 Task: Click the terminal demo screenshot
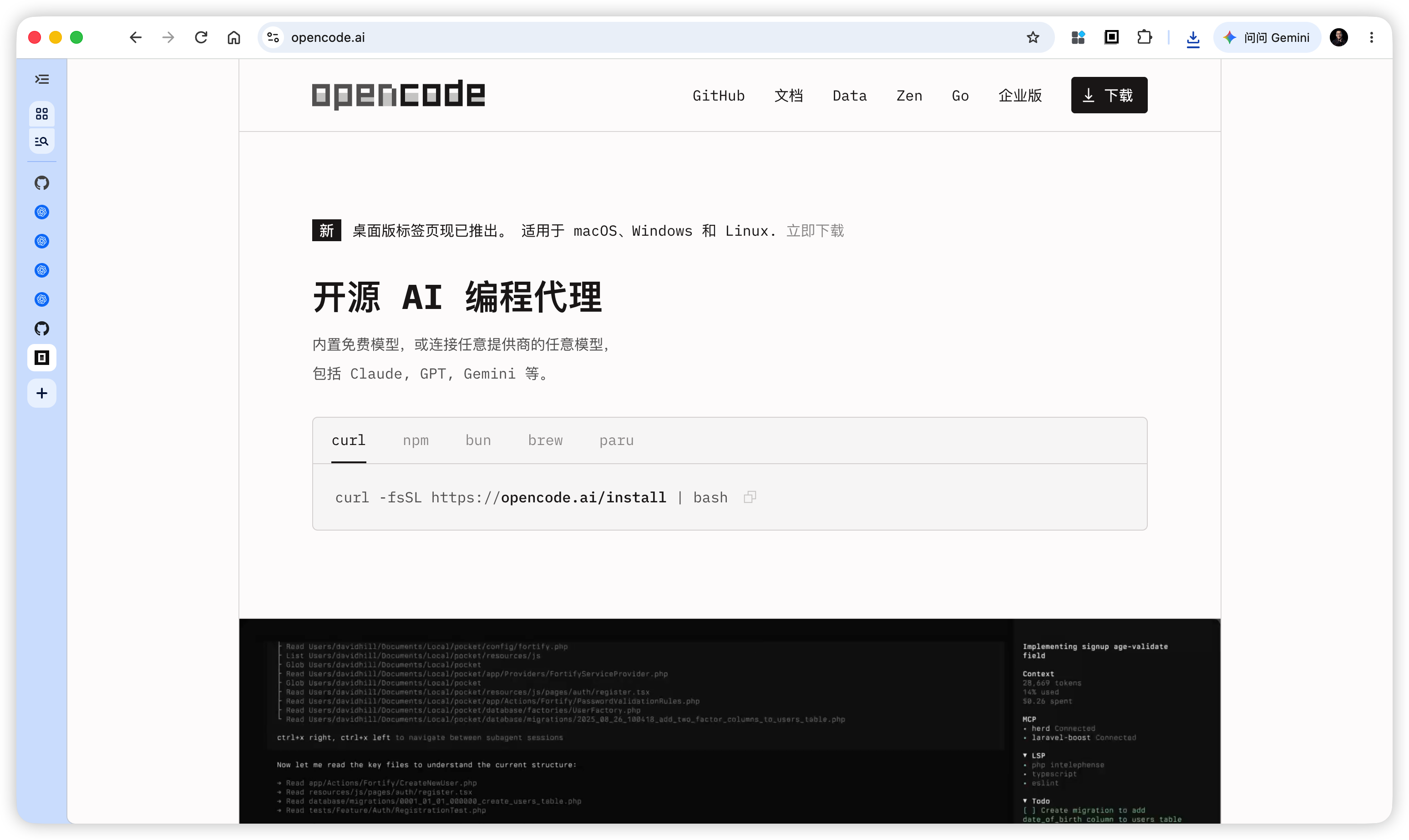pyautogui.click(x=730, y=721)
